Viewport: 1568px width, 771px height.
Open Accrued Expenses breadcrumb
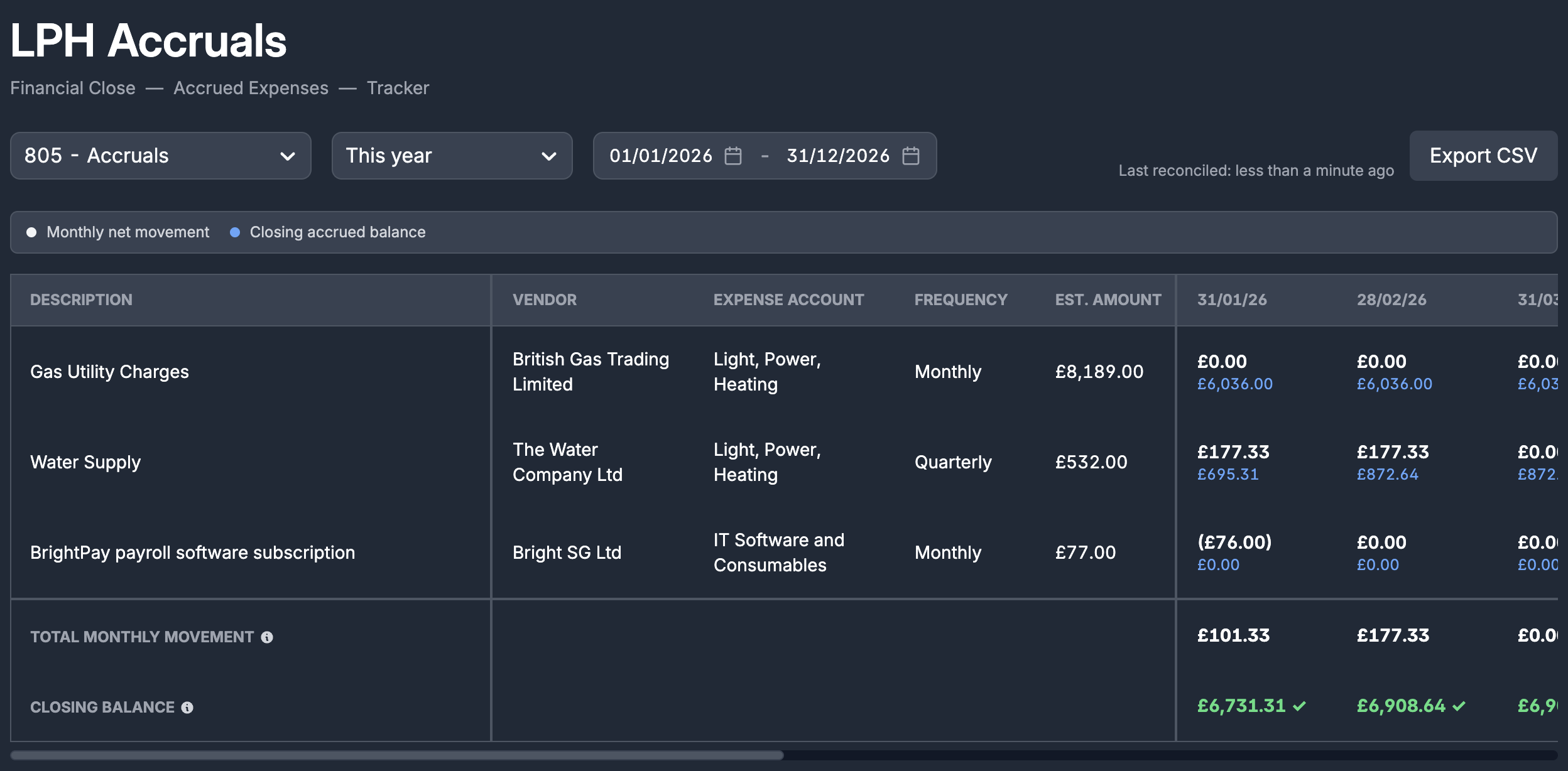coord(251,88)
